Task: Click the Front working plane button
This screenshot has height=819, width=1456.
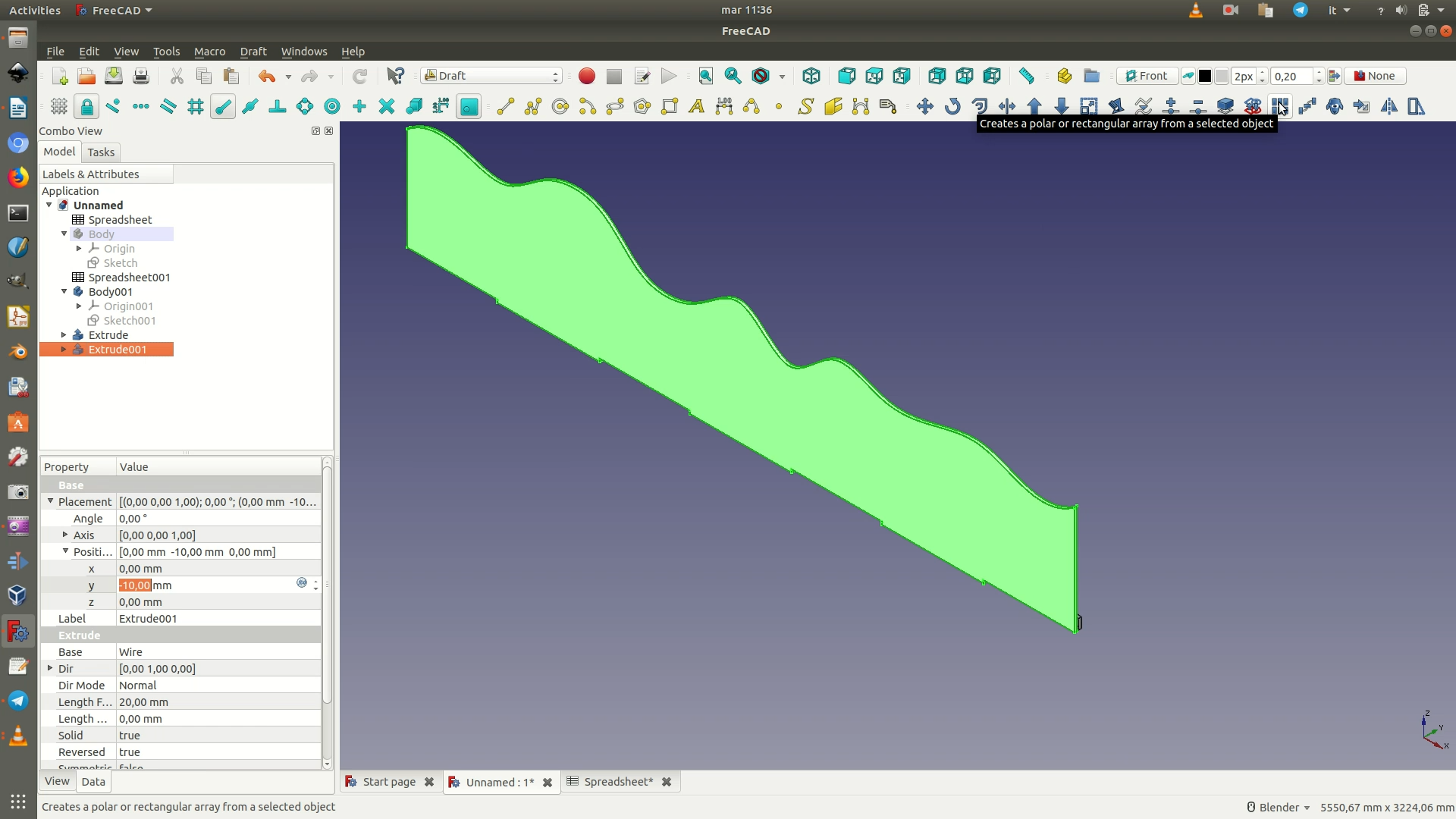Action: pos(1147,76)
